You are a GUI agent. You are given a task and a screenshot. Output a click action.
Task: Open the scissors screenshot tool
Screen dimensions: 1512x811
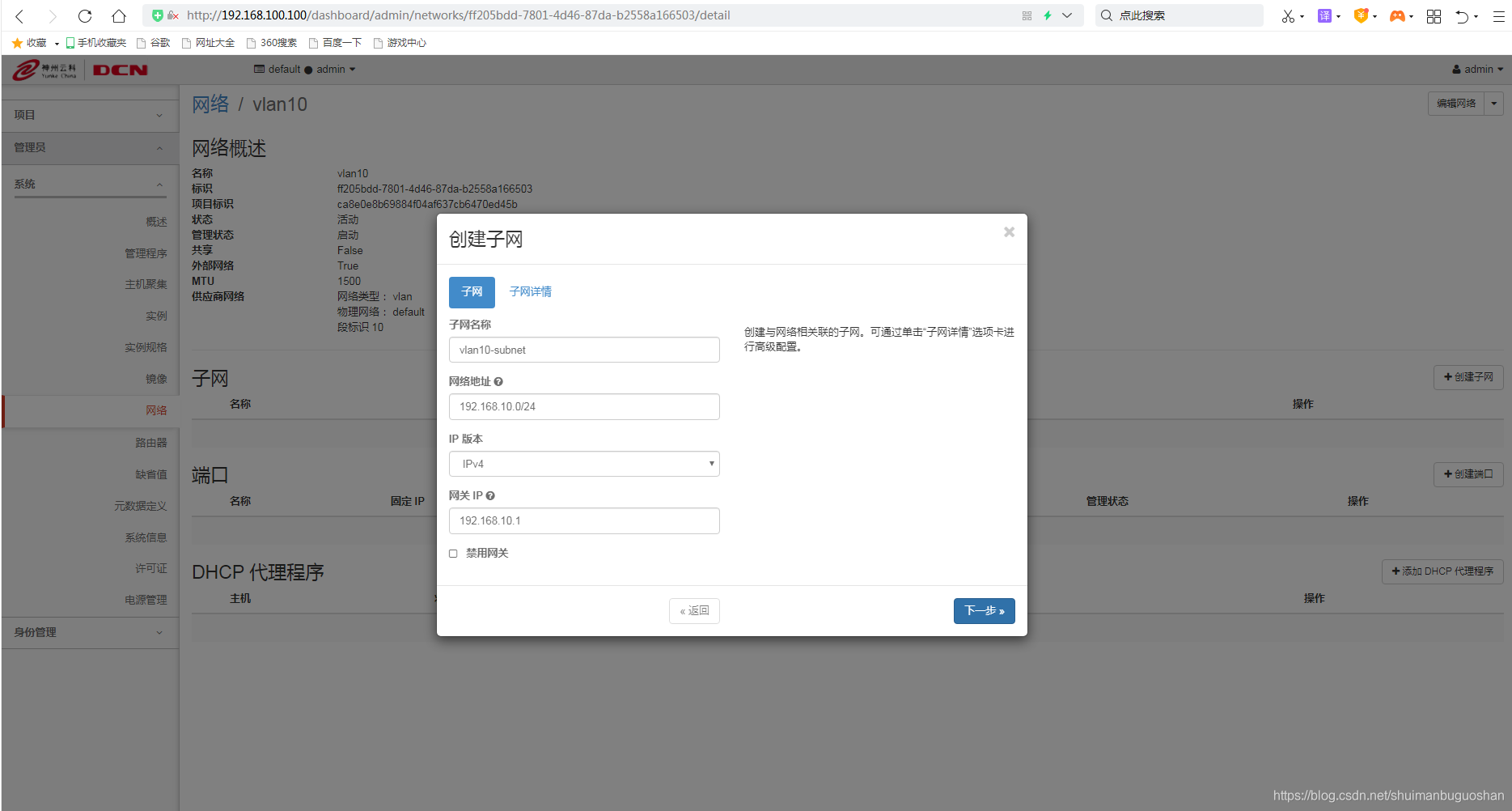point(1288,15)
